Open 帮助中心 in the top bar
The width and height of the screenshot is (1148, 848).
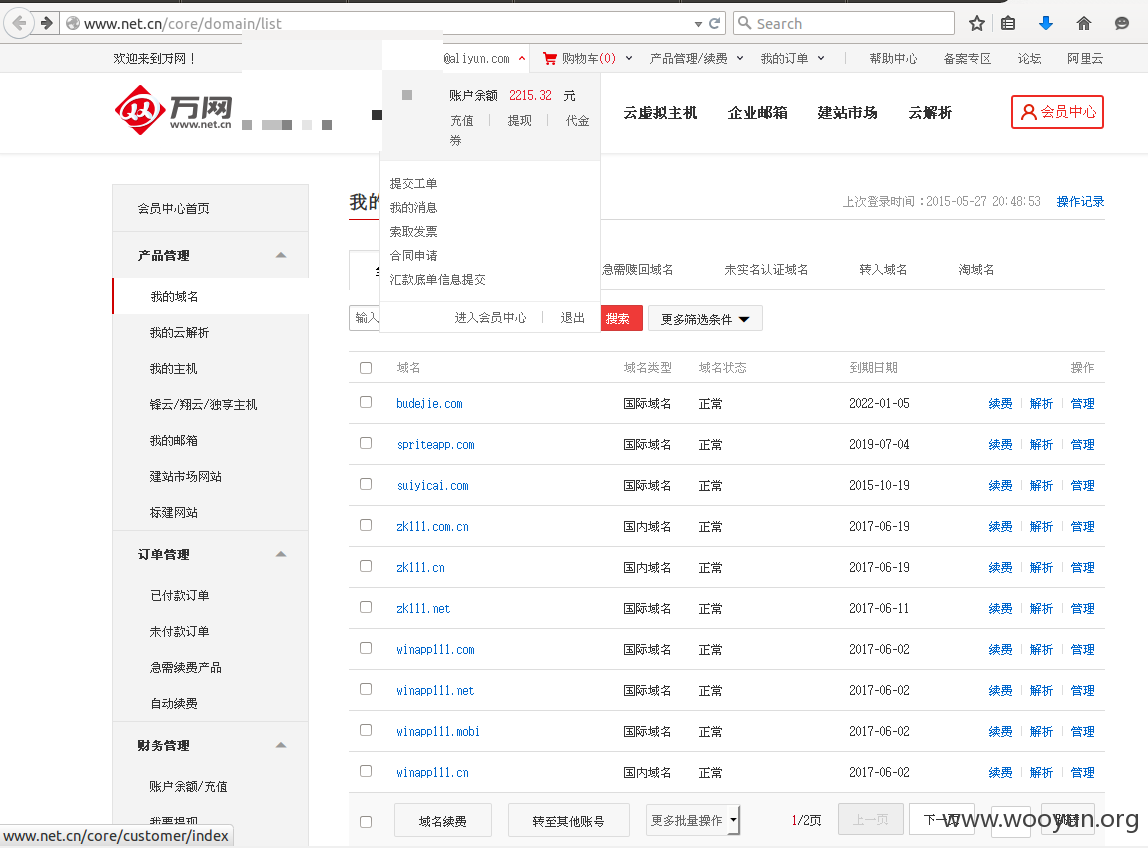click(x=892, y=58)
